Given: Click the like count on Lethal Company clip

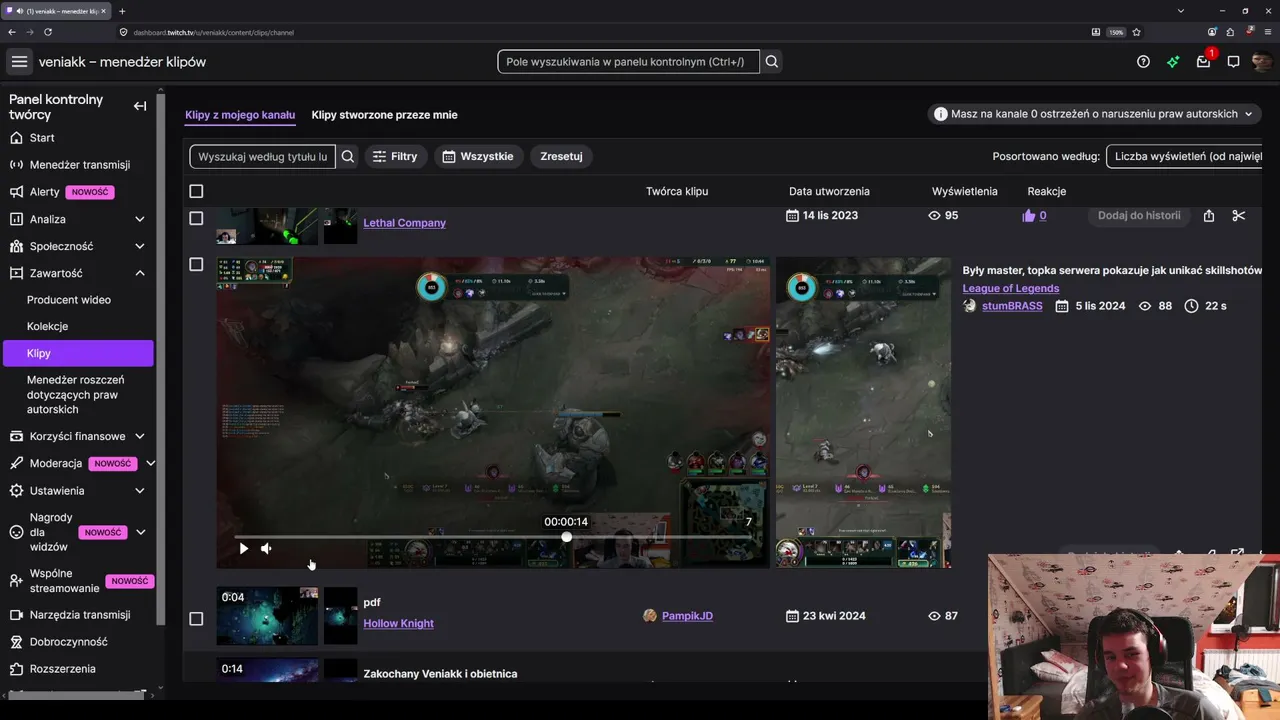Looking at the screenshot, I should [1034, 215].
